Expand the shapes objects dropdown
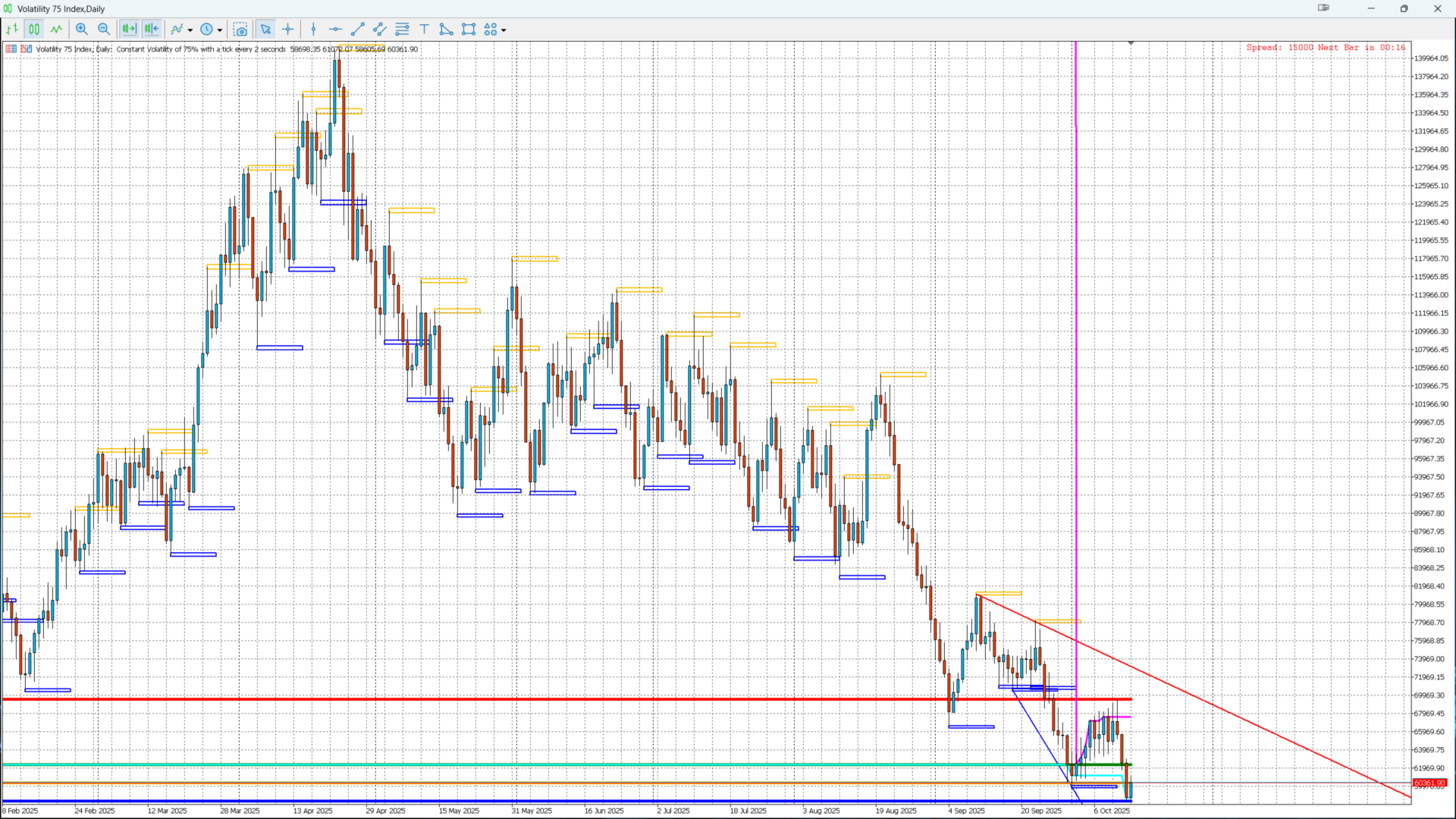 coord(504,30)
